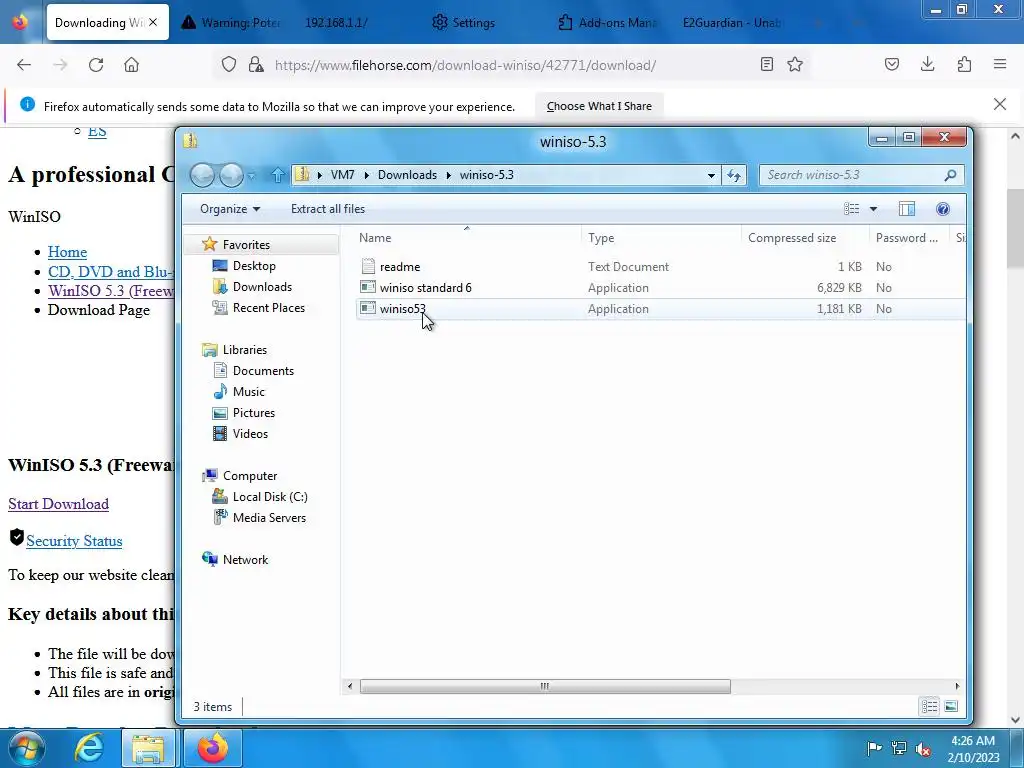The height and width of the screenshot is (768, 1024).
Task: Select VM7 in the breadcrumb path
Action: pyautogui.click(x=342, y=175)
